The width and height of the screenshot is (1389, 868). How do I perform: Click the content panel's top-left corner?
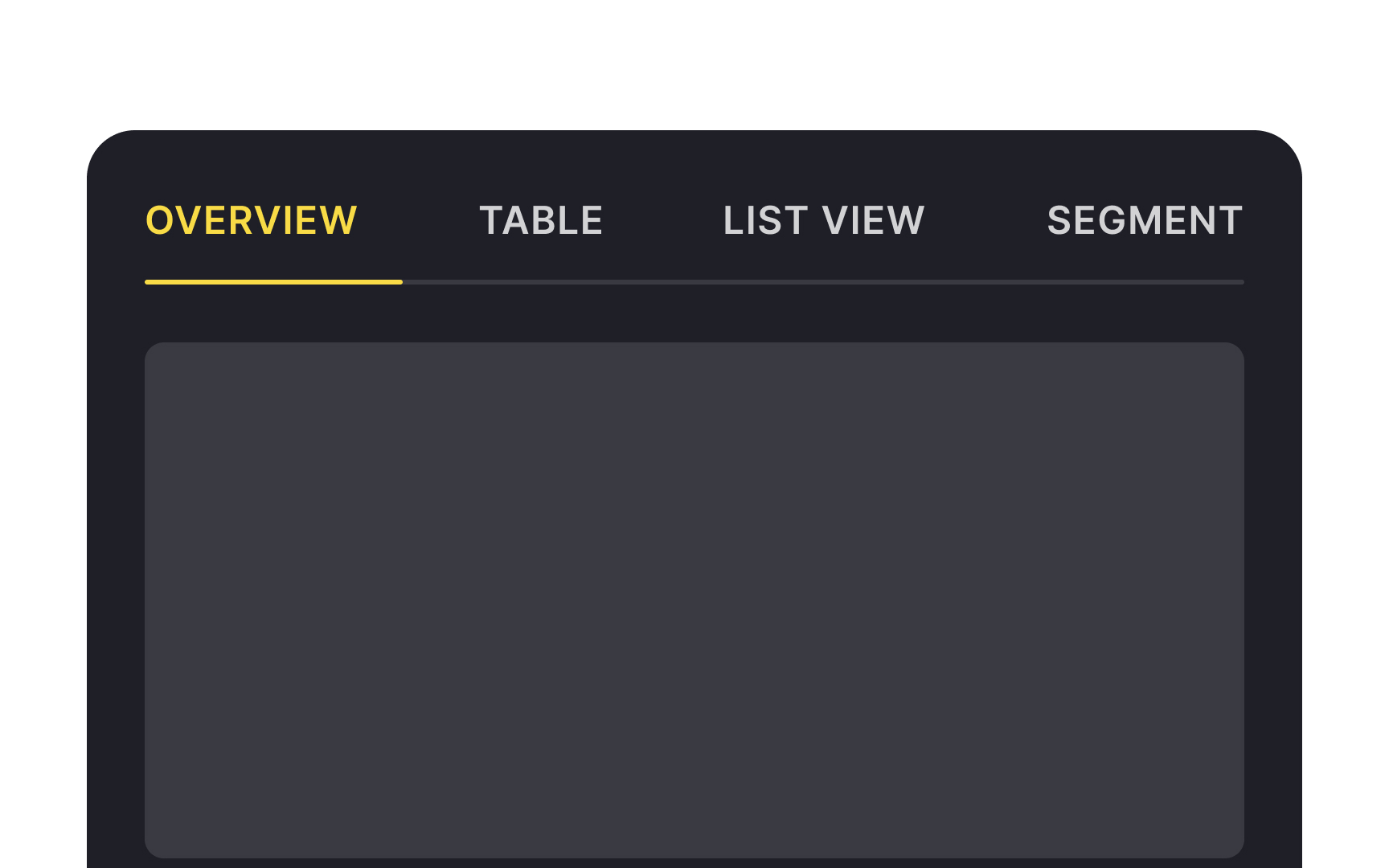click(x=154, y=352)
